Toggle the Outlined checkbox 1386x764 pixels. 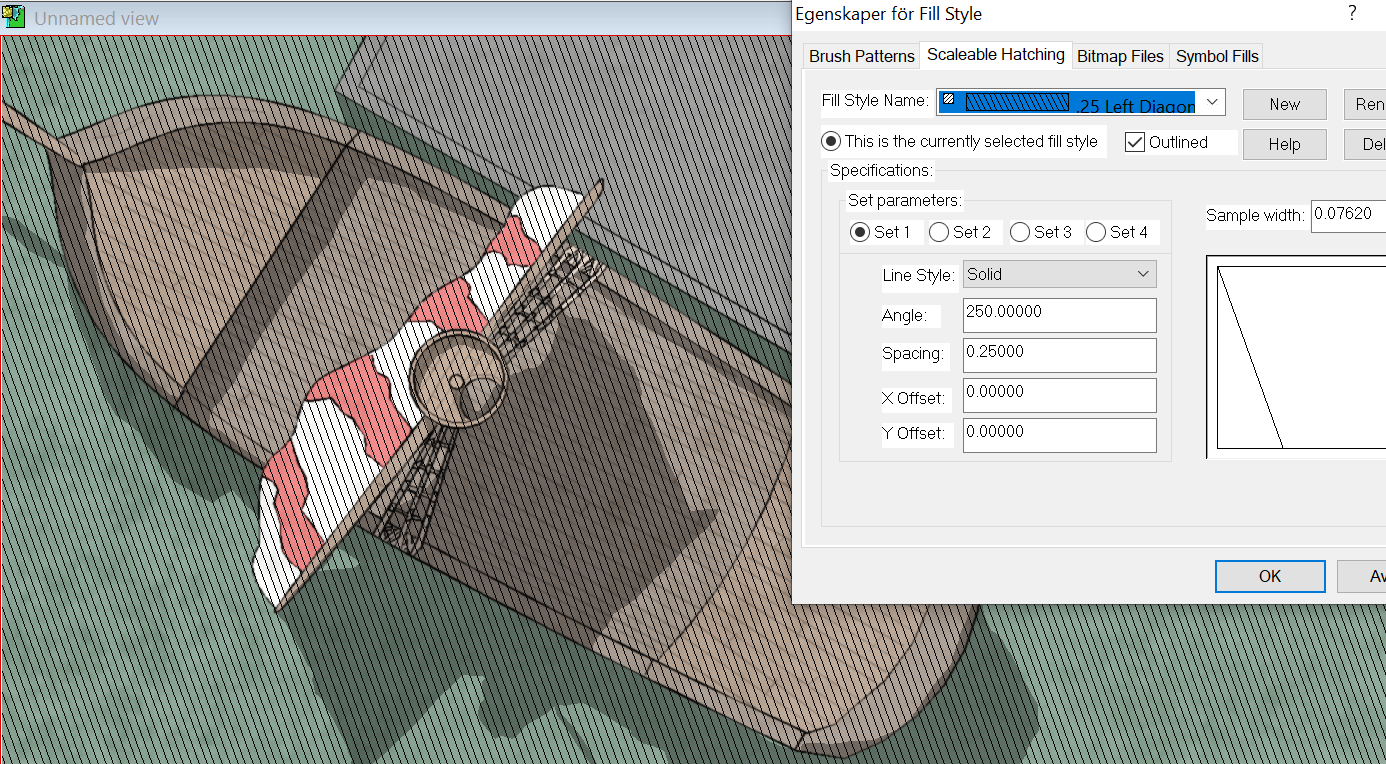point(1135,142)
